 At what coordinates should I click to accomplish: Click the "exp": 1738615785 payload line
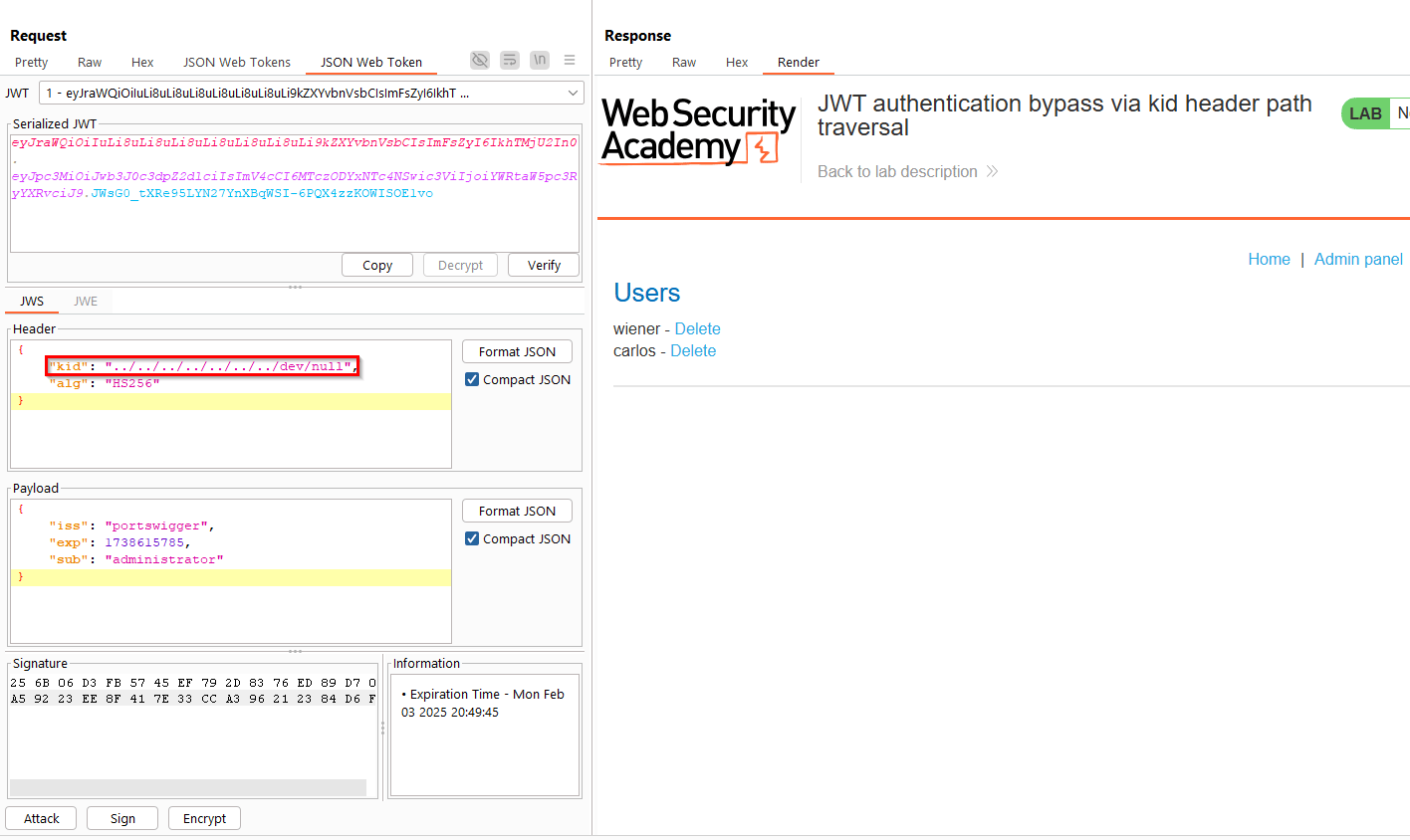point(119,542)
